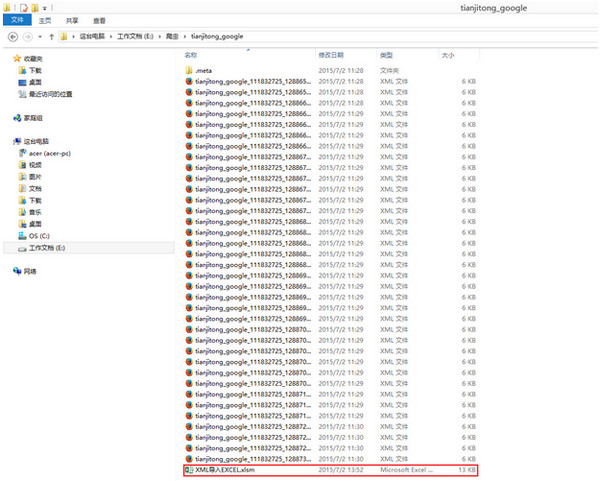Go up one folder level arrow

pos(50,37)
